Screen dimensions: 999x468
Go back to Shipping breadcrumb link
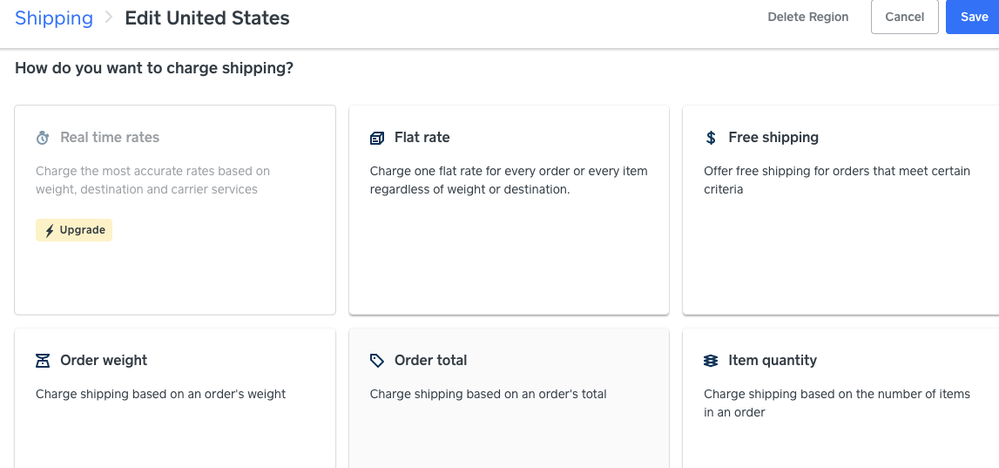click(54, 18)
